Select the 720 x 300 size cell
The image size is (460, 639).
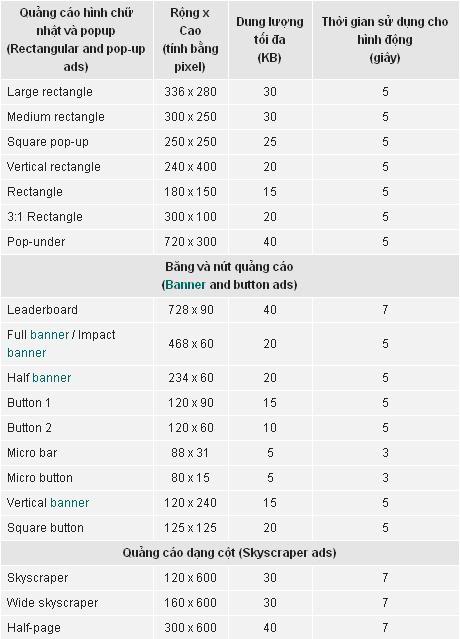point(190,242)
